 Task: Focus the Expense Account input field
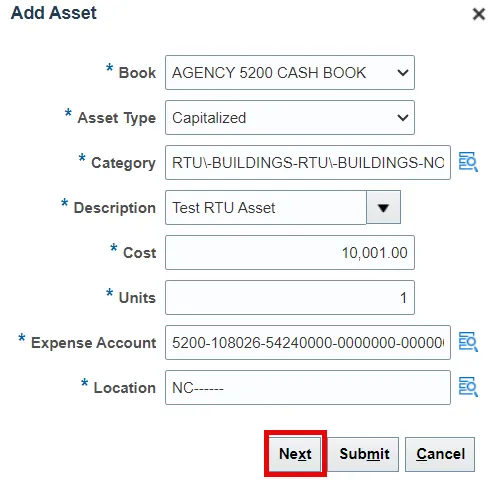coord(308,342)
